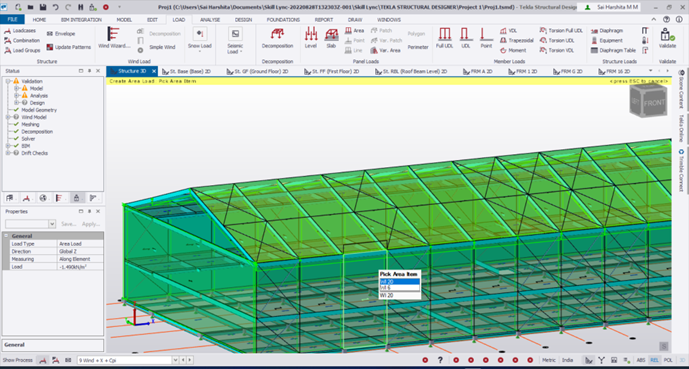Open the Seismic Load dropdown
Image resolution: width=689 pixels, height=369 pixels.
[x=235, y=40]
